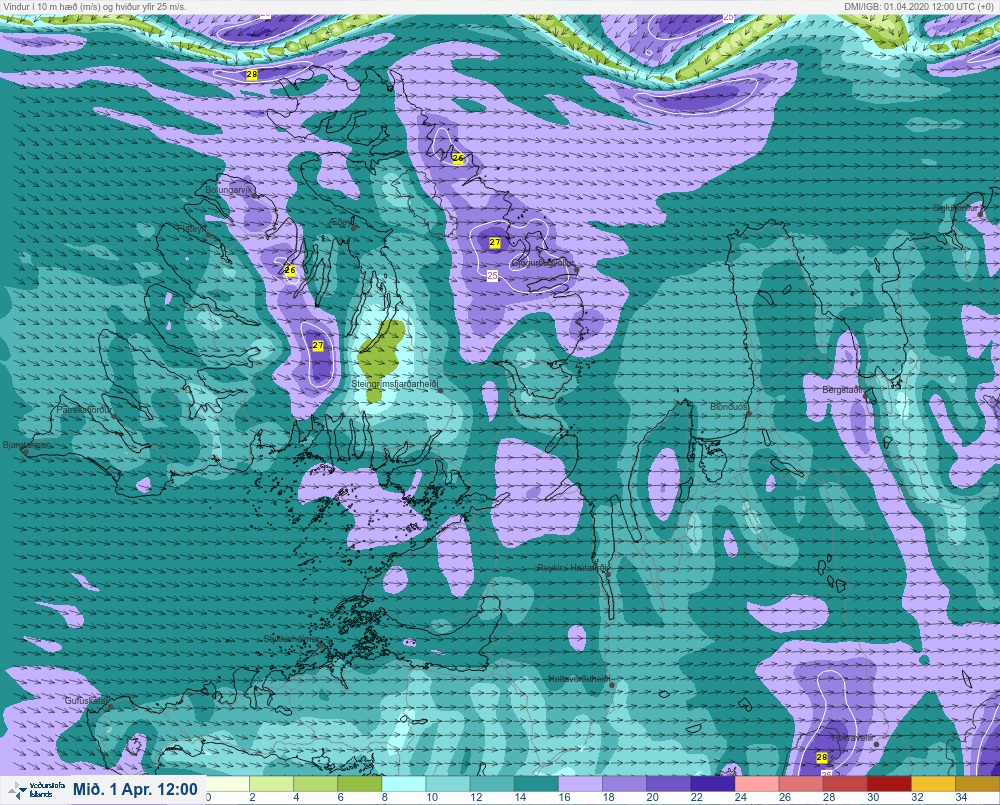Pick the 4–6 m/s green legend swatch
Image resolution: width=1000 pixels, height=805 pixels.
click(x=315, y=783)
